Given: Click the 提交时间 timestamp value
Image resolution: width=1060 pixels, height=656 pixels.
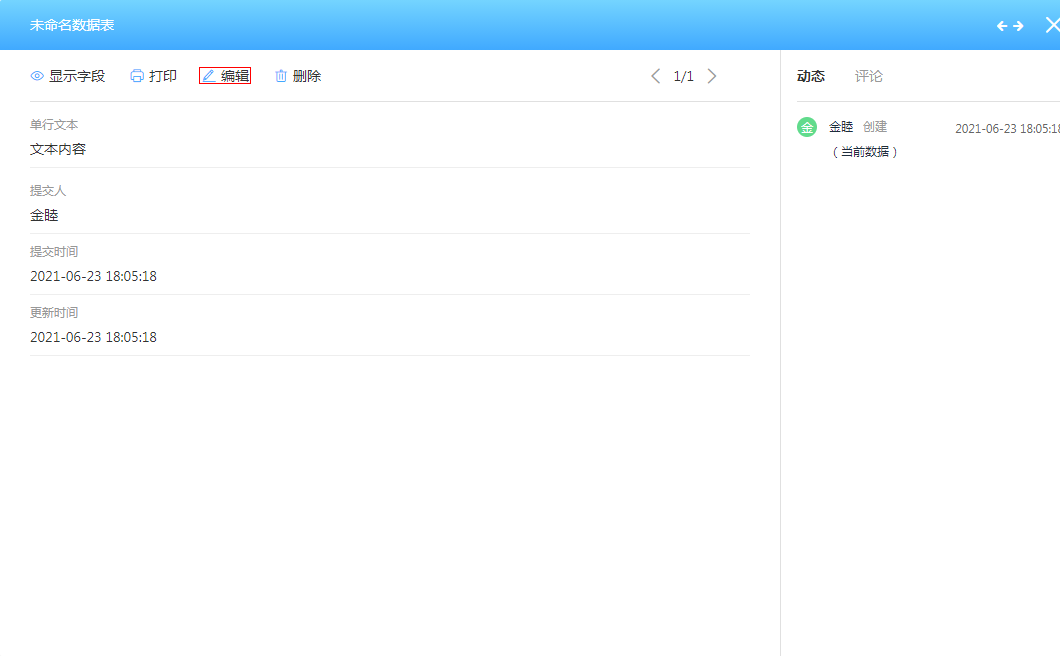Looking at the screenshot, I should 93,276.
